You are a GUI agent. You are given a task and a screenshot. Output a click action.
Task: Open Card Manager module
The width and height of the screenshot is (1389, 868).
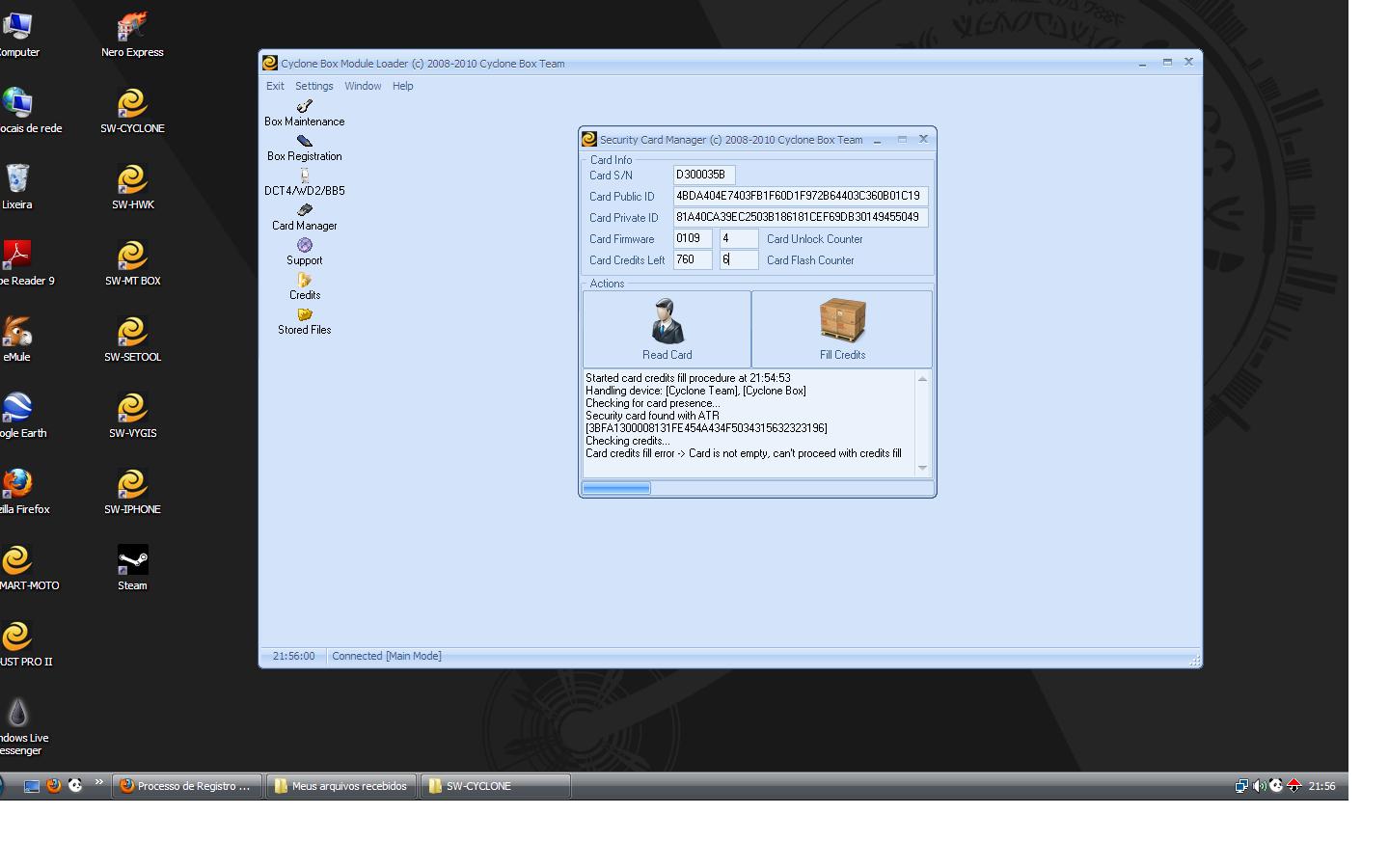pos(304,217)
